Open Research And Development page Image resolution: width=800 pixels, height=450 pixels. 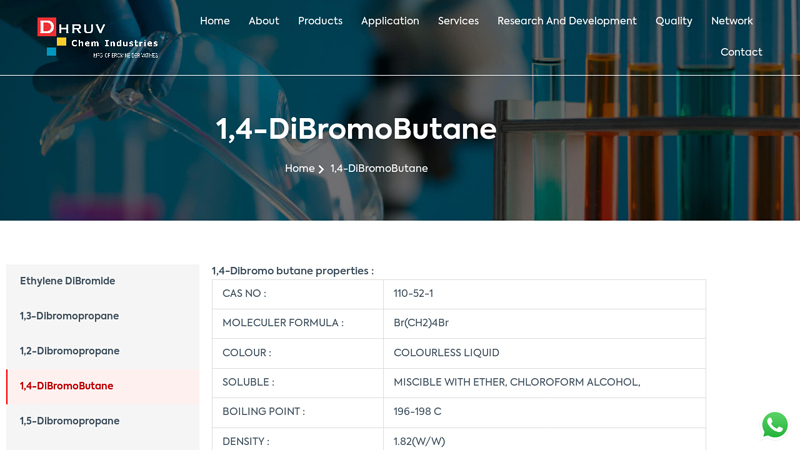click(x=567, y=21)
